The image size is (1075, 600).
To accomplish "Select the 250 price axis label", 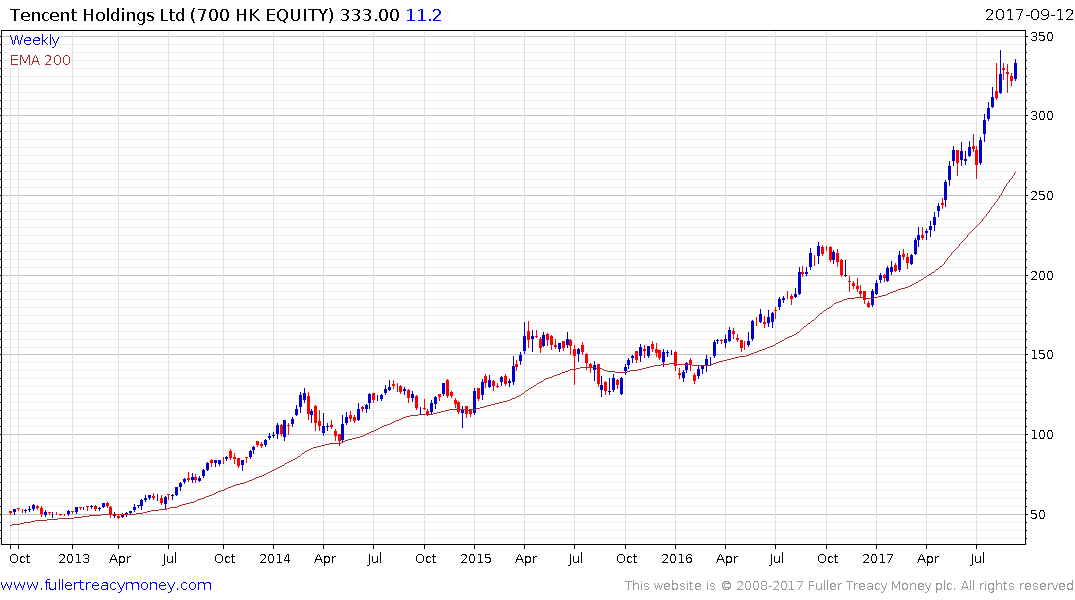I will [x=1042, y=195].
